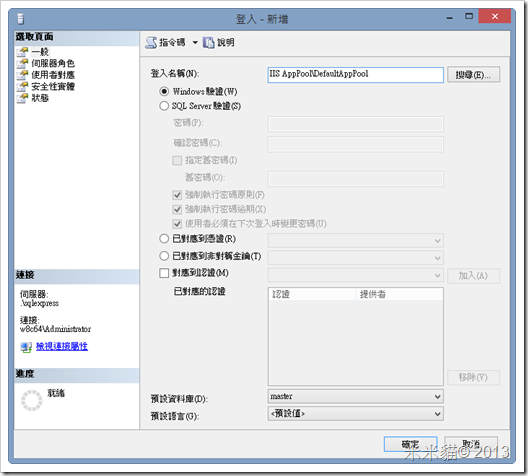Click the 確認密碼 input field
528x476 pixels.
[x=356, y=144]
